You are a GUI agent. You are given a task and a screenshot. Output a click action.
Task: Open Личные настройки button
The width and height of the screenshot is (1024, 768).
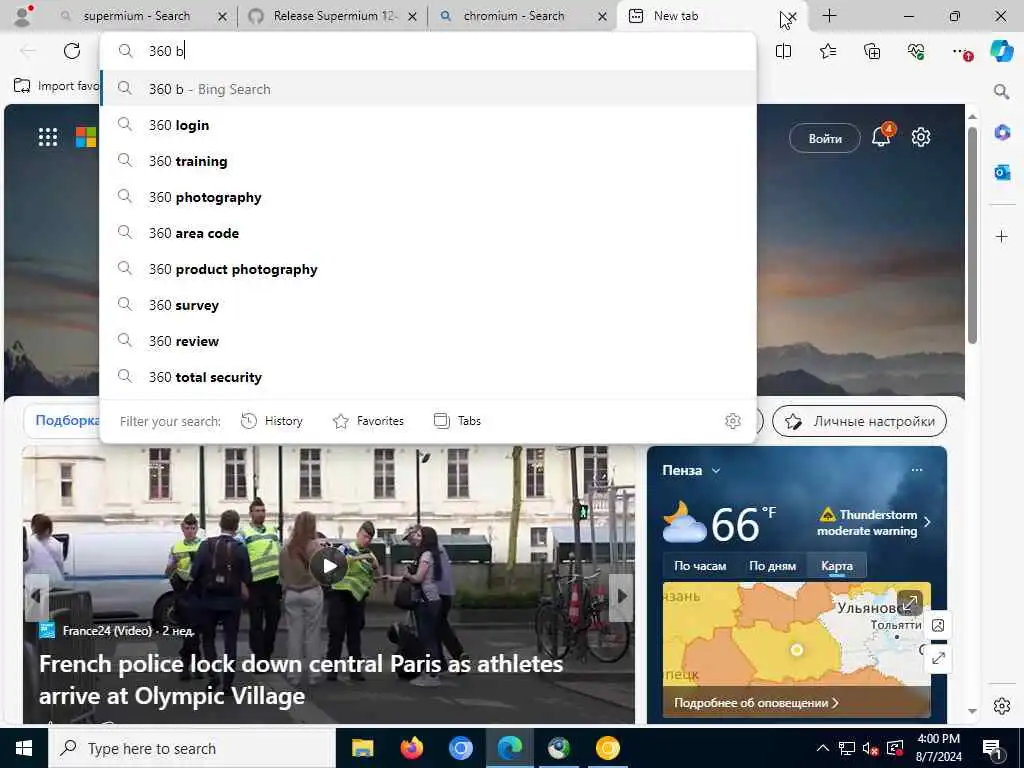pyautogui.click(x=859, y=421)
